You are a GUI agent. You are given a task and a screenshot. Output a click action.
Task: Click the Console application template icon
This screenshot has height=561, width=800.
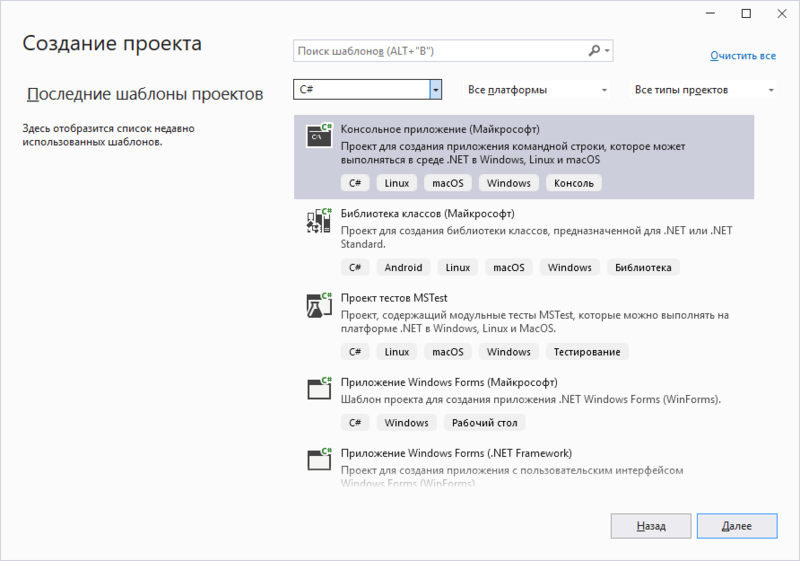[x=319, y=136]
